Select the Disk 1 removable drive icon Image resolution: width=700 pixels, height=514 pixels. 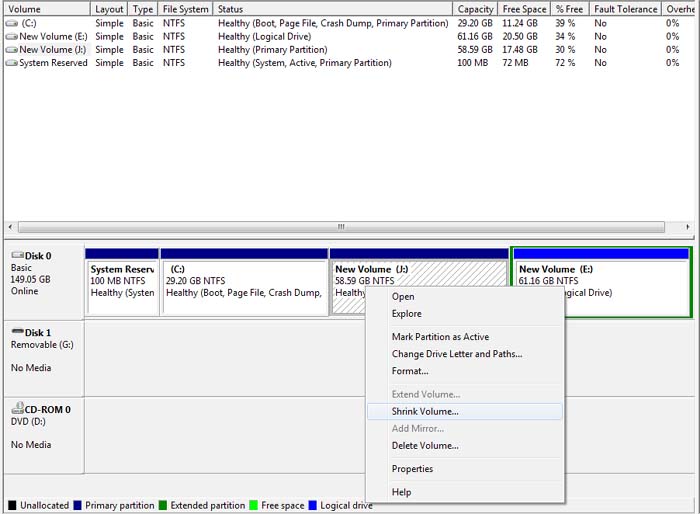click(x=17, y=333)
